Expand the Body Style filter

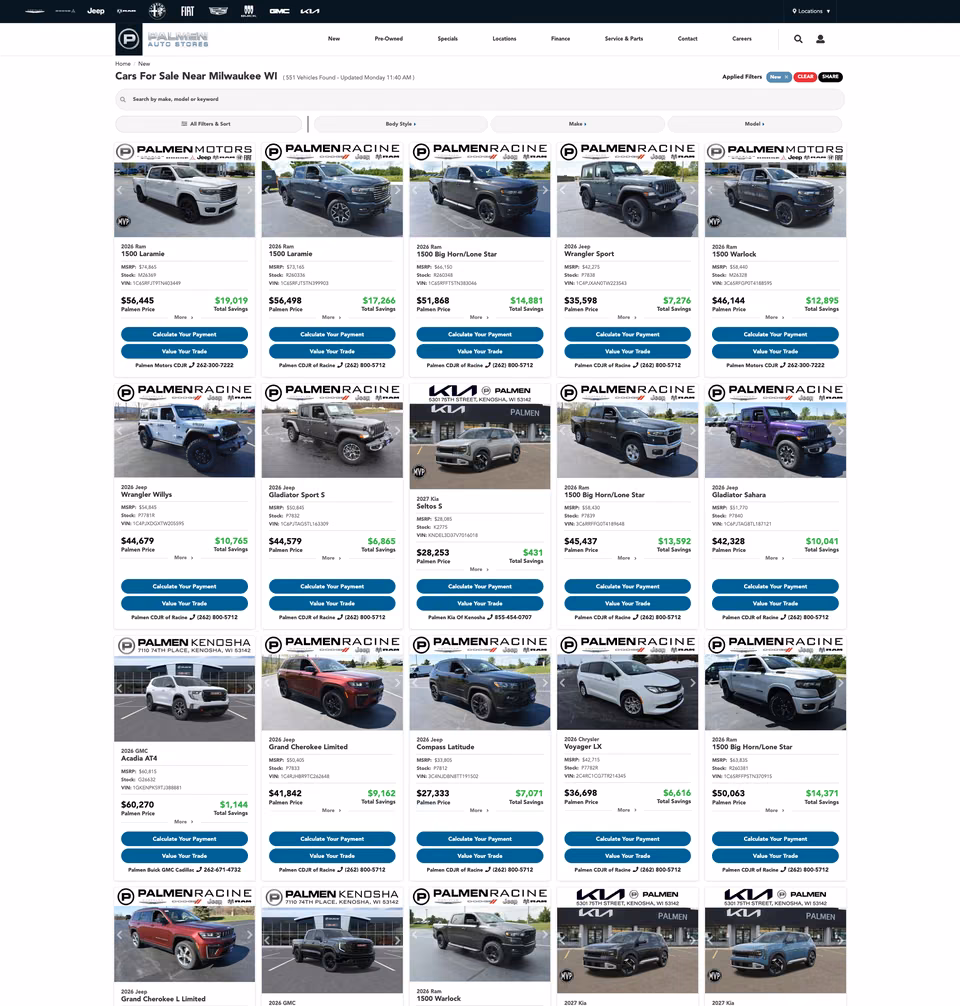click(x=400, y=124)
